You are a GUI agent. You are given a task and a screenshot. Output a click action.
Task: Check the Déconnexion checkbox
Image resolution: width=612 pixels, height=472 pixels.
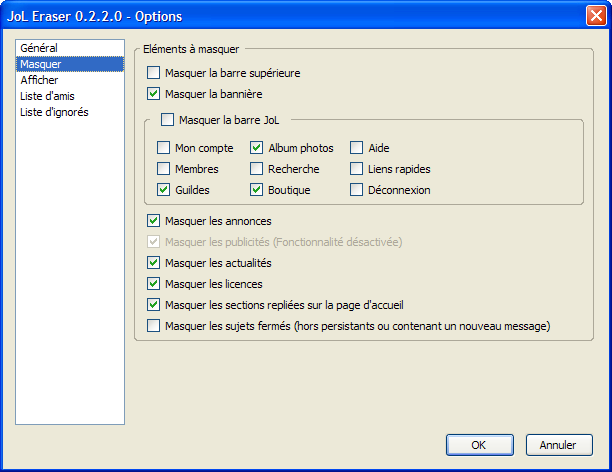356,190
